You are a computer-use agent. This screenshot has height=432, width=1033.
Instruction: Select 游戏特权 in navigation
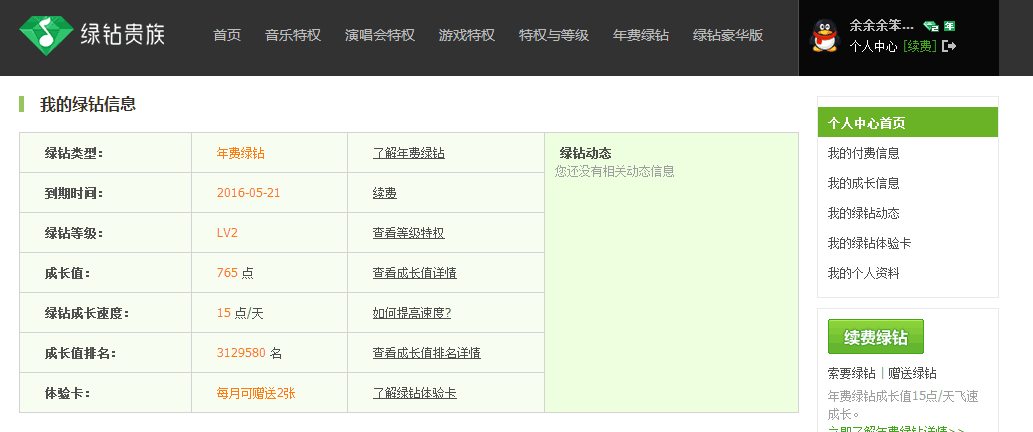(x=467, y=36)
